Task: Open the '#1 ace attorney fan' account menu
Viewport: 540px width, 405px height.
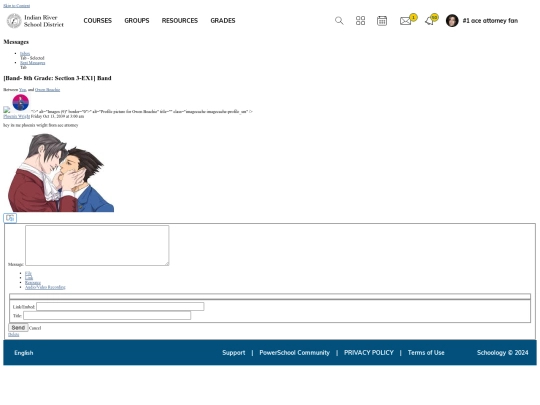Action: (490, 21)
